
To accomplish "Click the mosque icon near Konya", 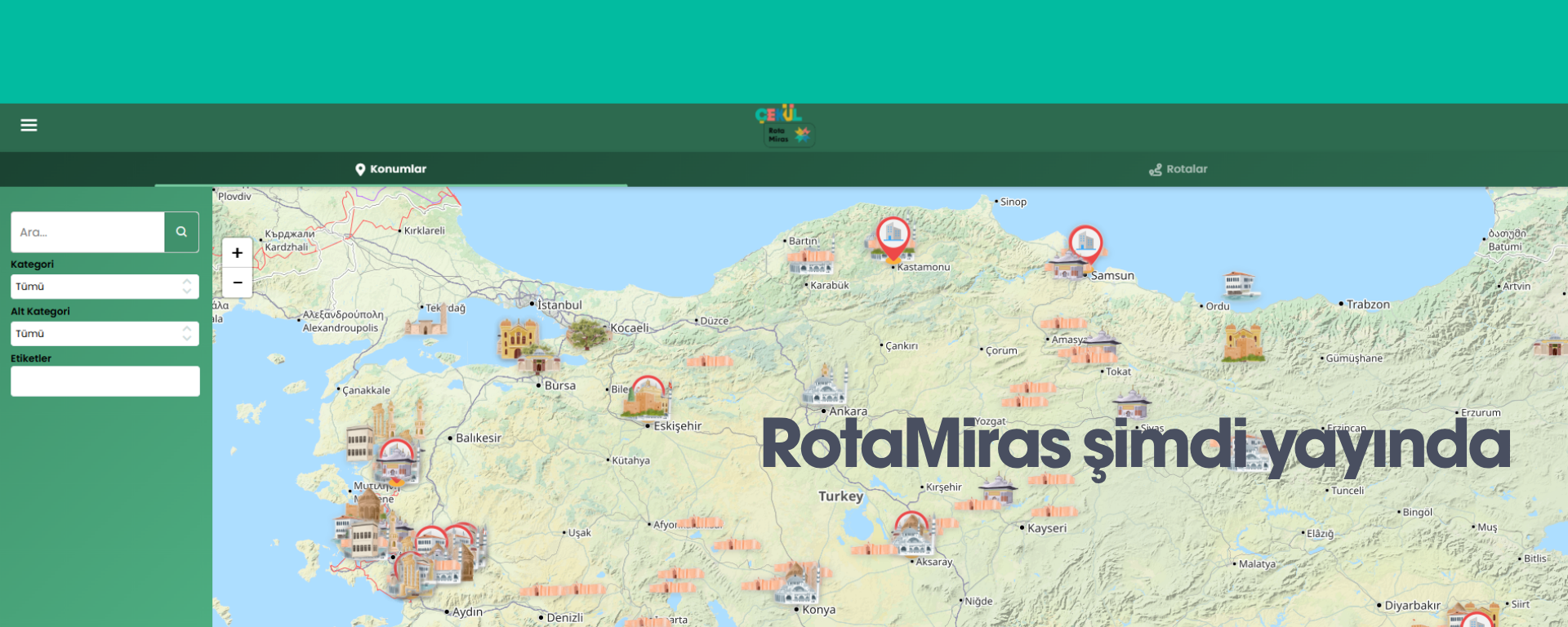I will click(x=797, y=584).
